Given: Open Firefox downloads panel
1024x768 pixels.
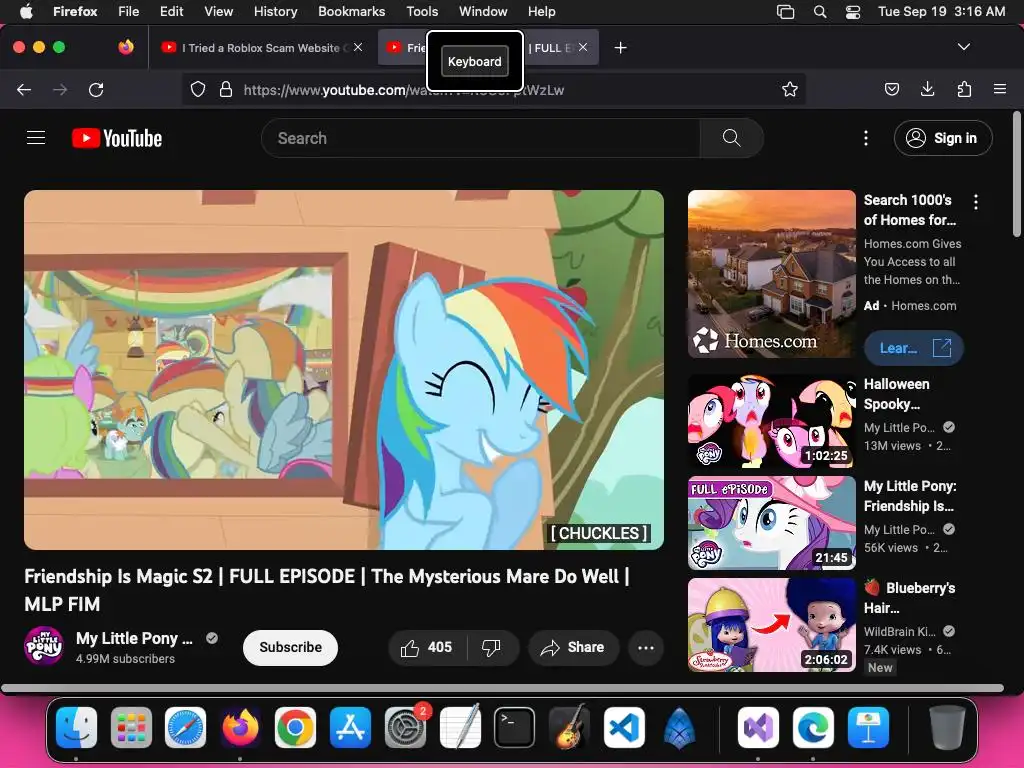Looking at the screenshot, I should [x=927, y=89].
